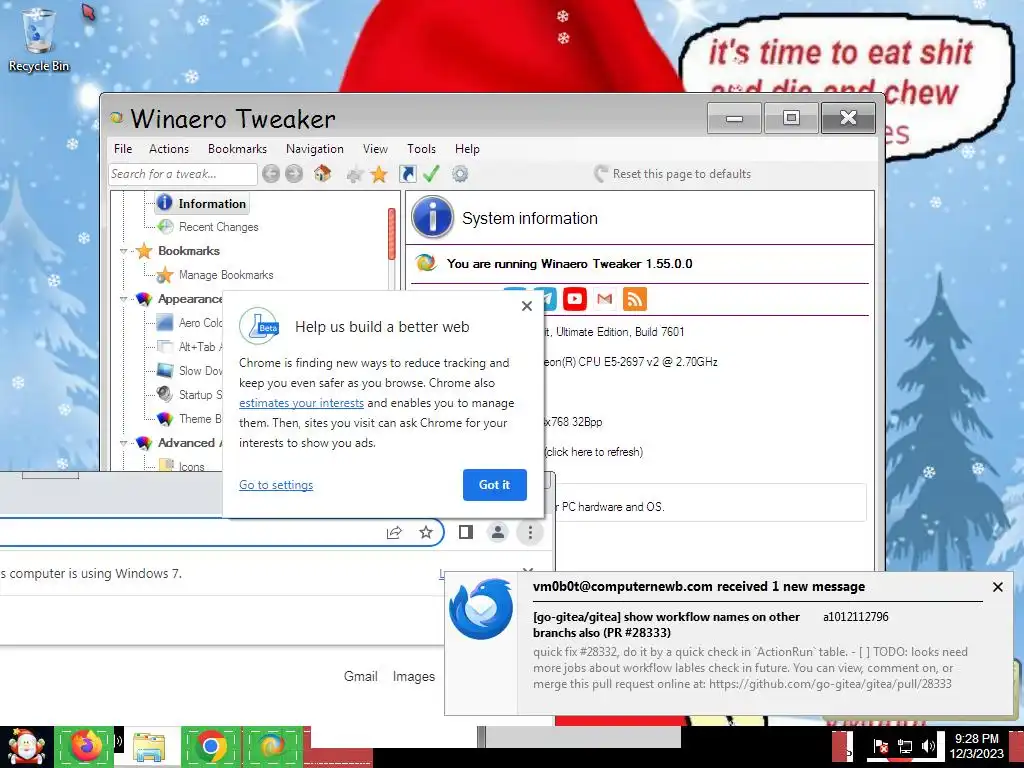
Task: Click the share icon in Chrome address bar
Action: coord(394,532)
